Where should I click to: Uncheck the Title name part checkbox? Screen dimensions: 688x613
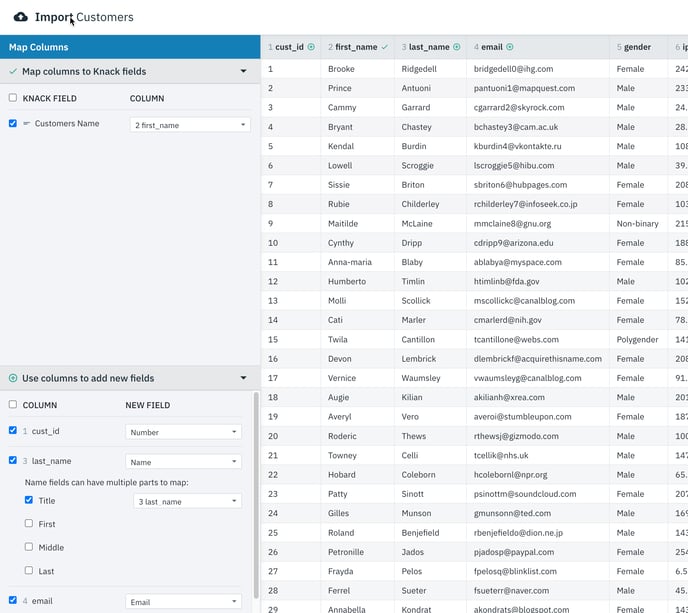click(x=29, y=500)
